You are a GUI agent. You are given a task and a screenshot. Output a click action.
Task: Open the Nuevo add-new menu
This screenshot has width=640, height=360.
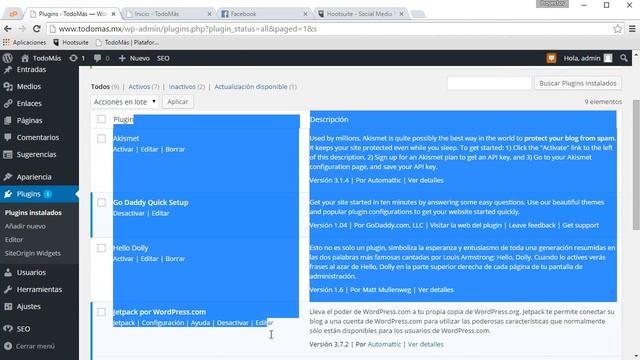134,58
